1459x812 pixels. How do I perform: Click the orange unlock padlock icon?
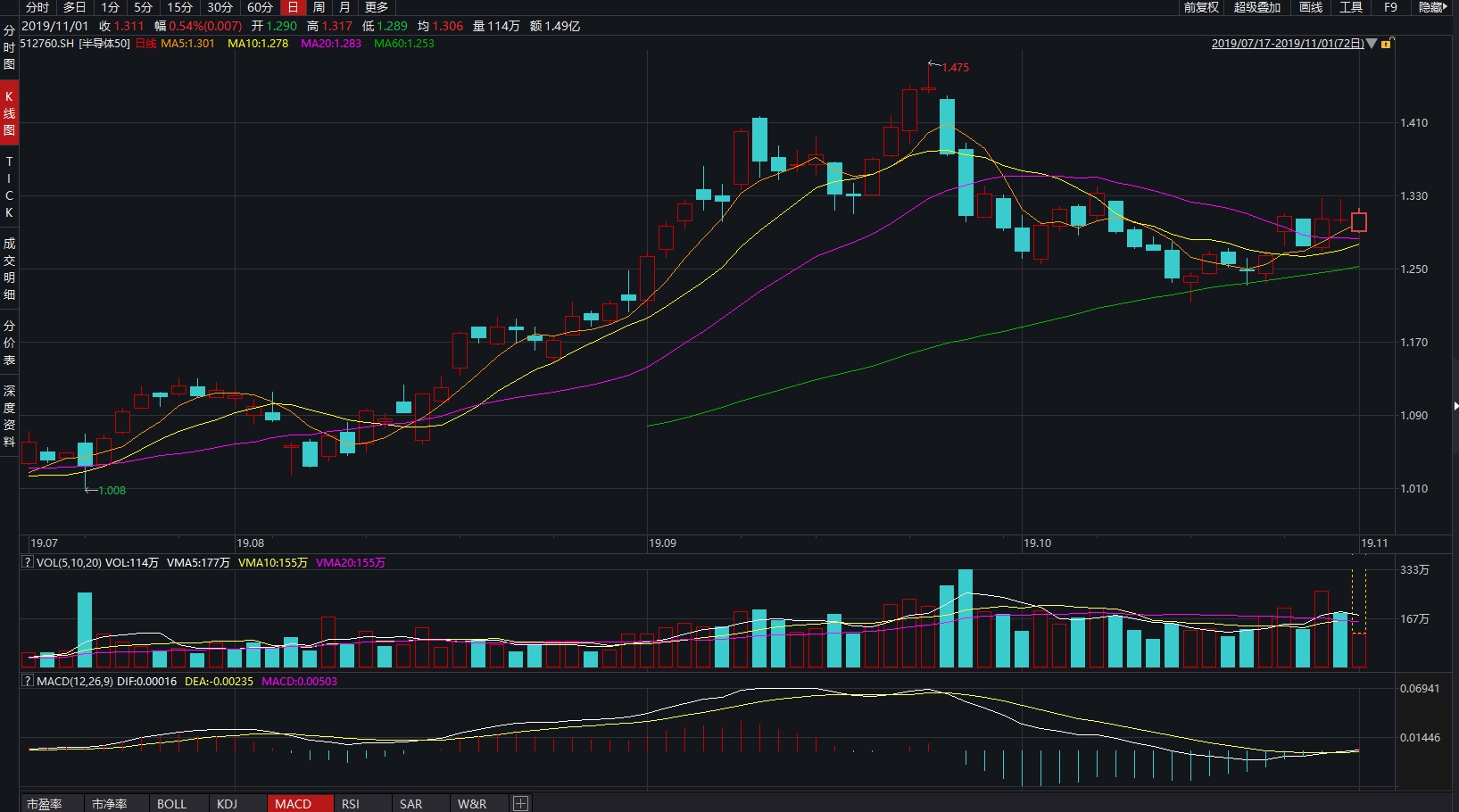point(1387,43)
